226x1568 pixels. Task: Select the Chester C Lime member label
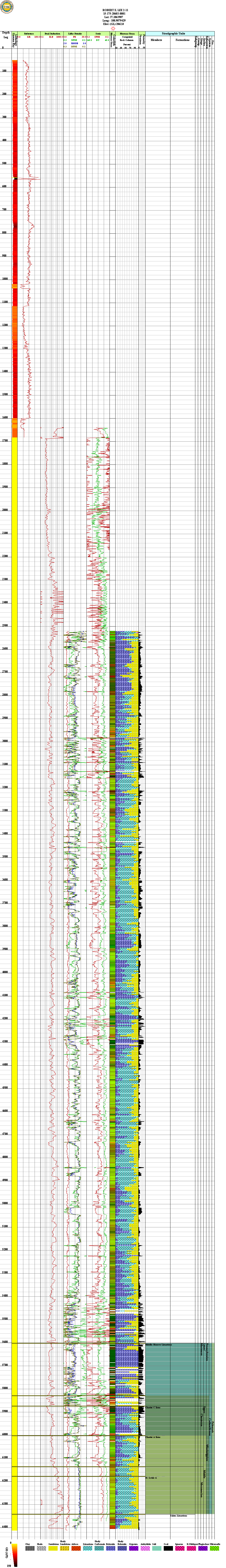pos(153,1407)
